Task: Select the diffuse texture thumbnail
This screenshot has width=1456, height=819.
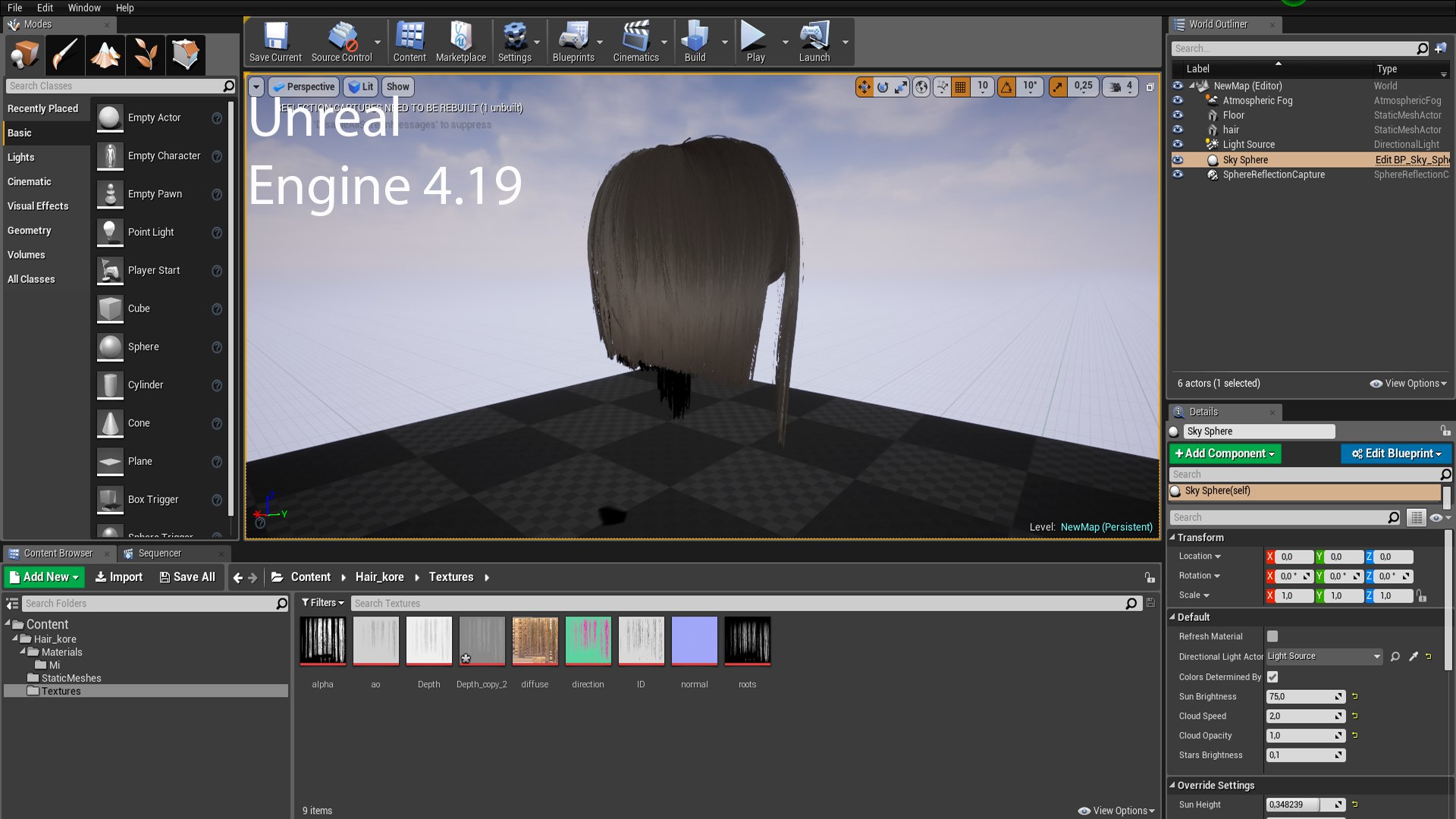Action: point(535,642)
